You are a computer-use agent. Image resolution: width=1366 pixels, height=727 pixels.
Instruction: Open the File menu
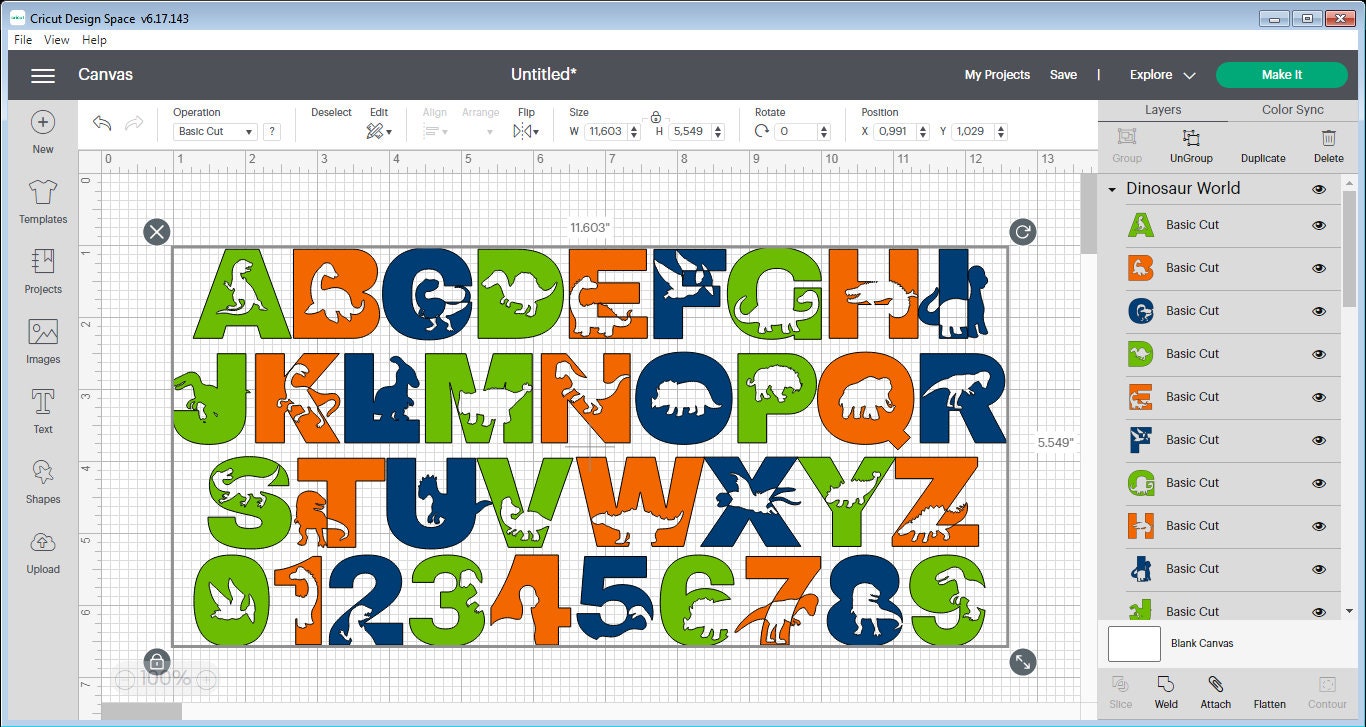pyautogui.click(x=21, y=40)
